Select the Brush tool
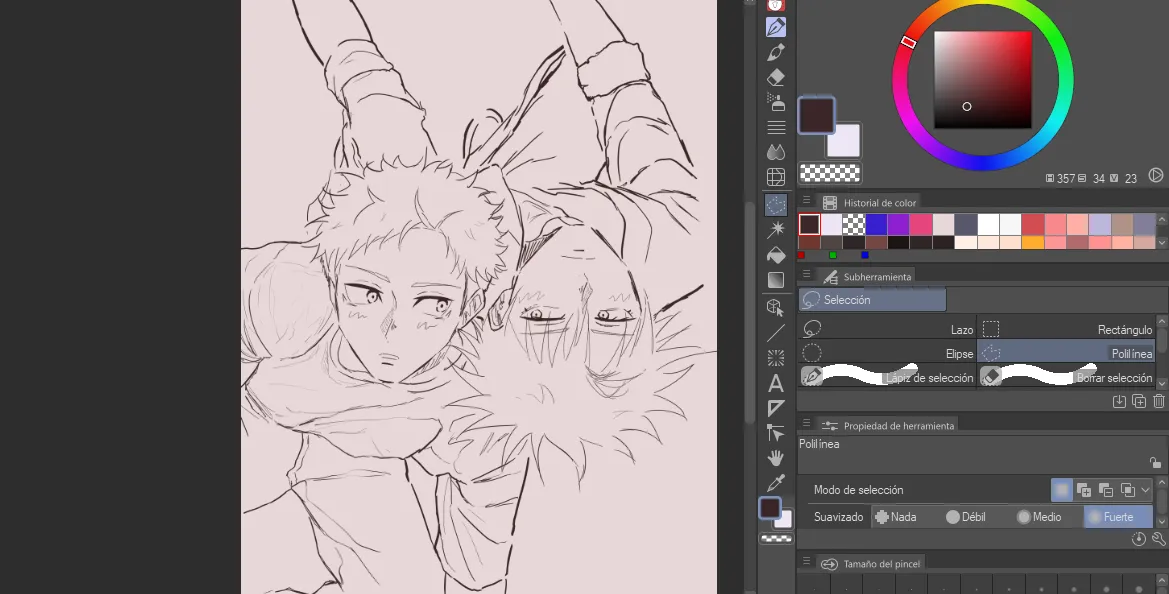 point(775,52)
